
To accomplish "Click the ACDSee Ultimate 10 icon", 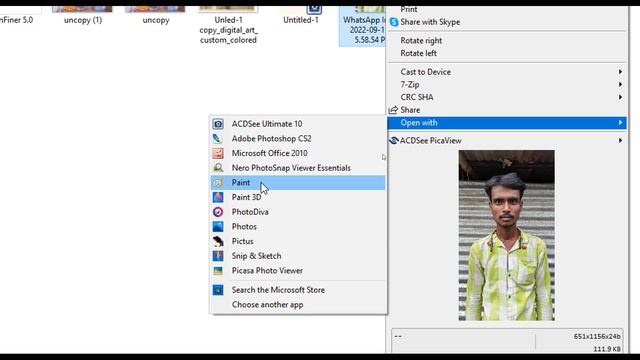I will point(218,124).
